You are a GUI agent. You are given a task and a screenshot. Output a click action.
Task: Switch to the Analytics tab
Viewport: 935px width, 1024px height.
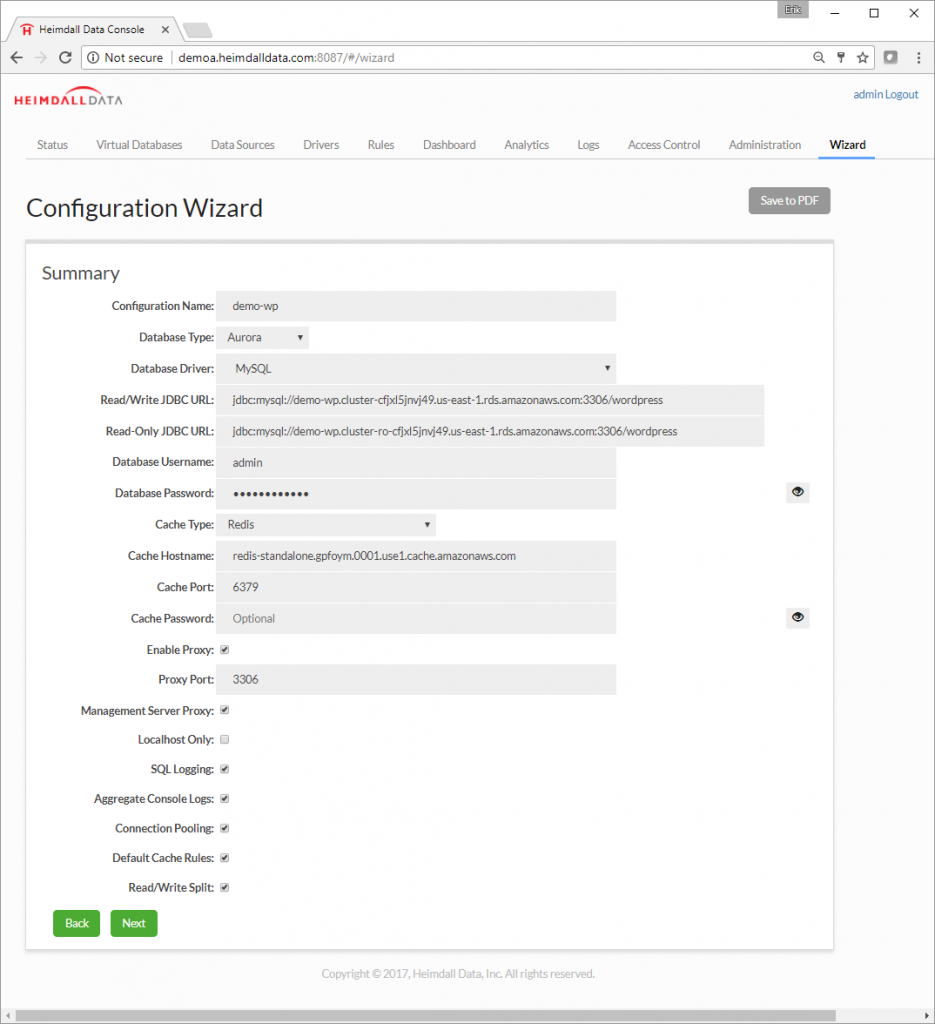526,145
